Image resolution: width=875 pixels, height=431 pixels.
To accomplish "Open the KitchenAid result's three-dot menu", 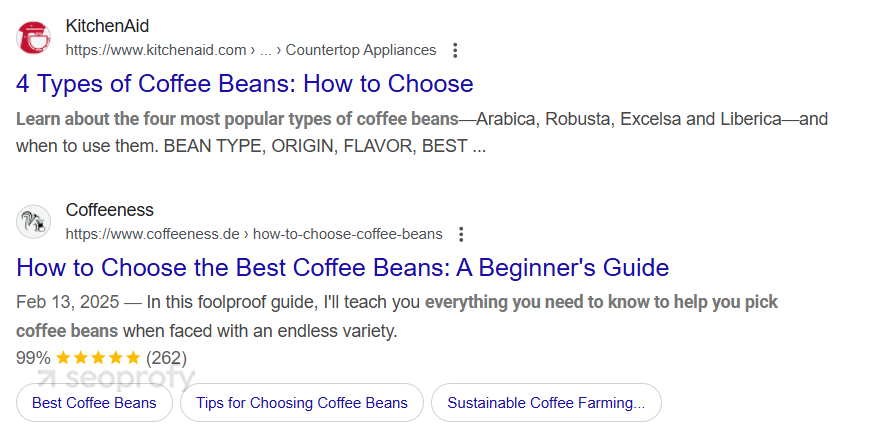I will pos(455,50).
